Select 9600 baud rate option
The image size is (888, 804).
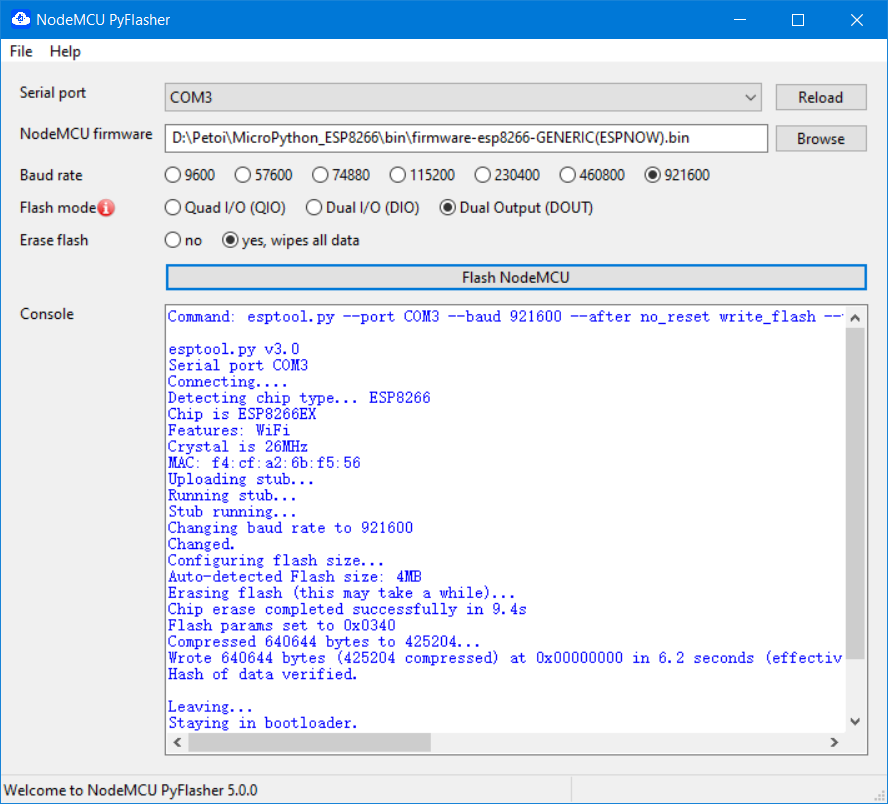point(173,175)
